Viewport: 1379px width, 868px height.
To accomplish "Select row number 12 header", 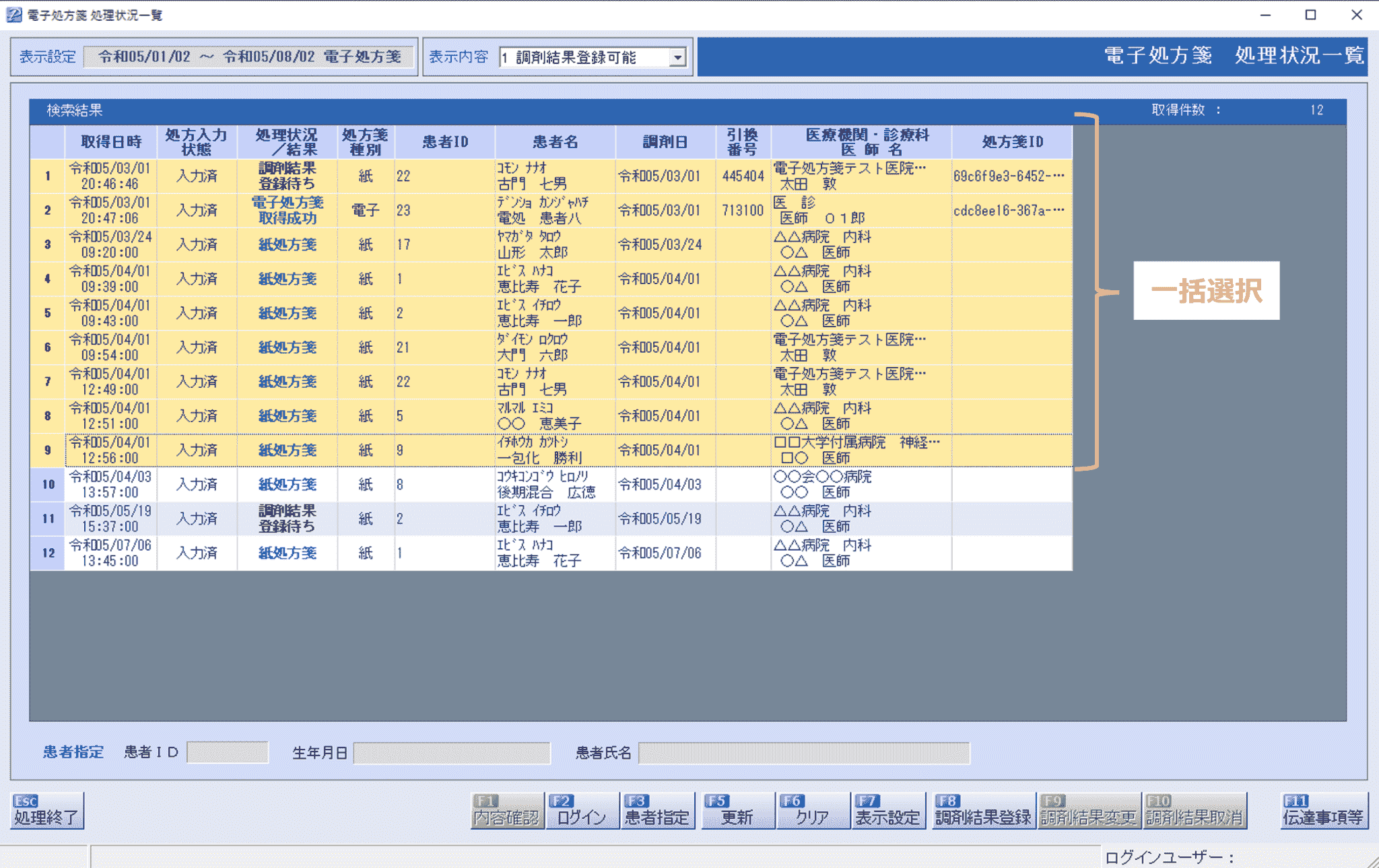I will (48, 553).
